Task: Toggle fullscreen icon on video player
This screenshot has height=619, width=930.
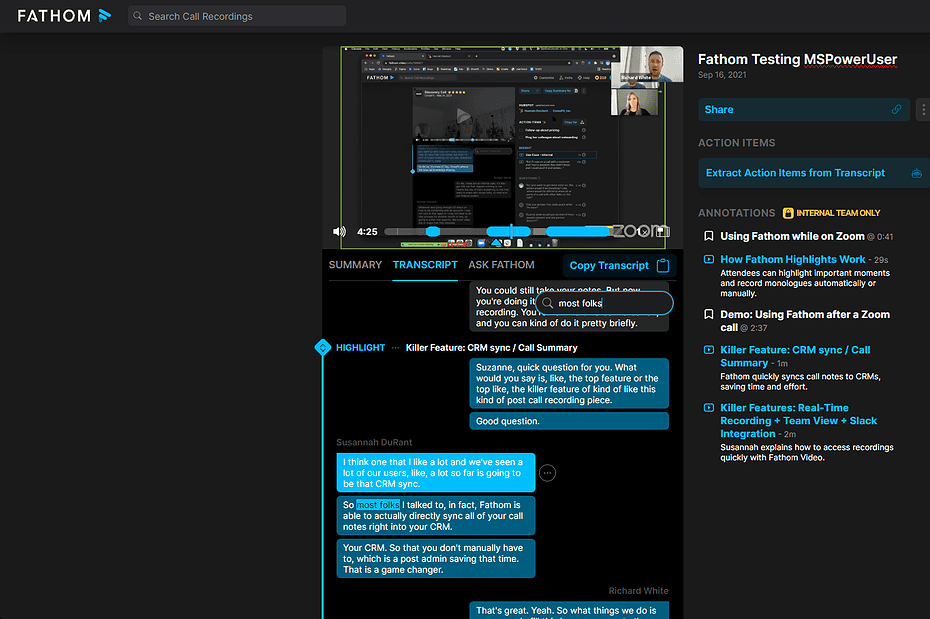Action: (x=663, y=231)
